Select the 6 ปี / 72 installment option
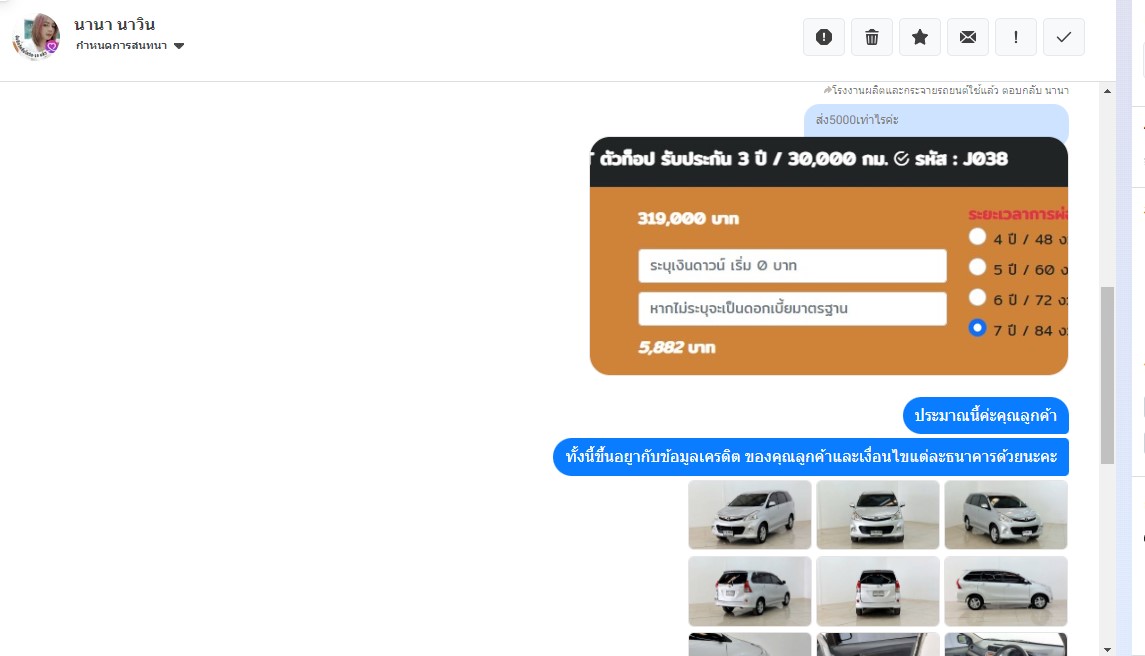This screenshot has height=656, width=1145. coord(977,297)
